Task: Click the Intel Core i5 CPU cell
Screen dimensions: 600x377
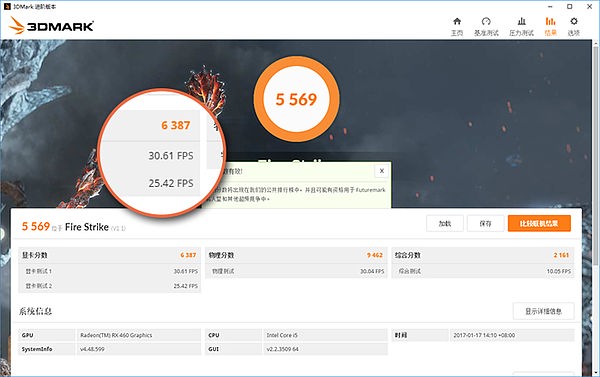Action: [x=325, y=335]
